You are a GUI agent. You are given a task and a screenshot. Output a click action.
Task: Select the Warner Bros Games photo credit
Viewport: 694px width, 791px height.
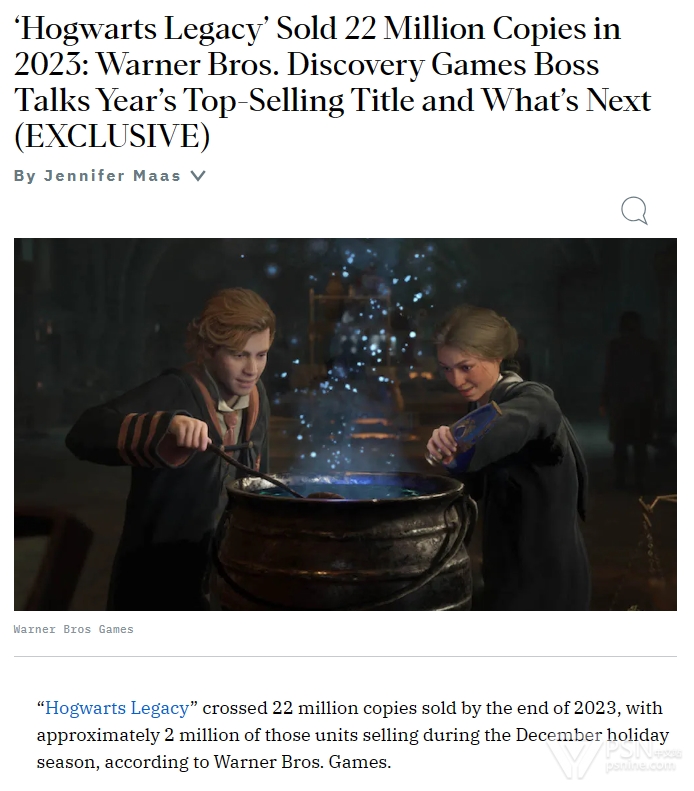coord(74,629)
